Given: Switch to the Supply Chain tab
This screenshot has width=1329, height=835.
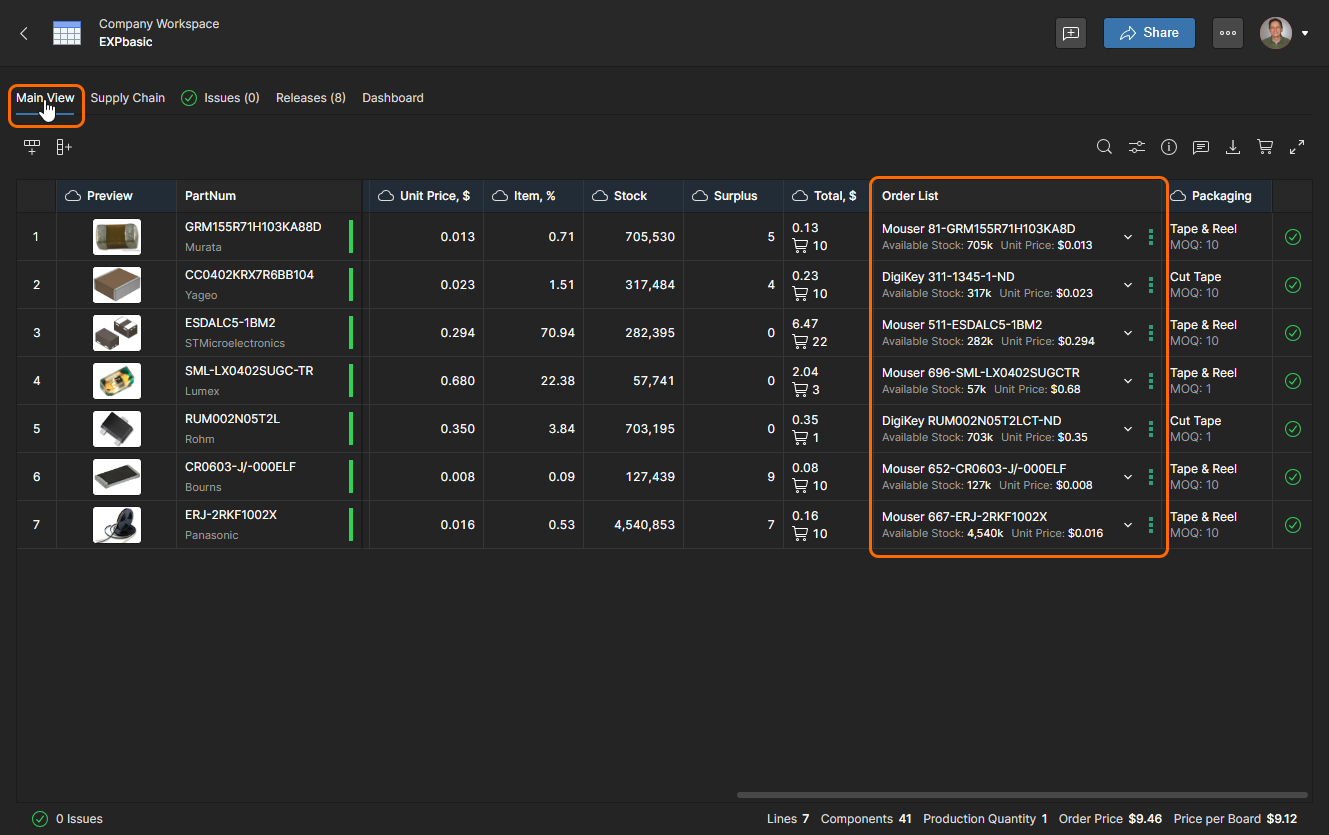Looking at the screenshot, I should (128, 98).
